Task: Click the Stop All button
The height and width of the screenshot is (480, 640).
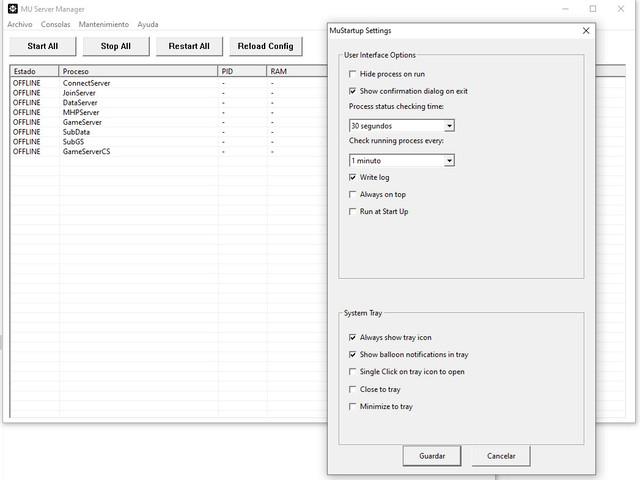Action: coord(116,46)
